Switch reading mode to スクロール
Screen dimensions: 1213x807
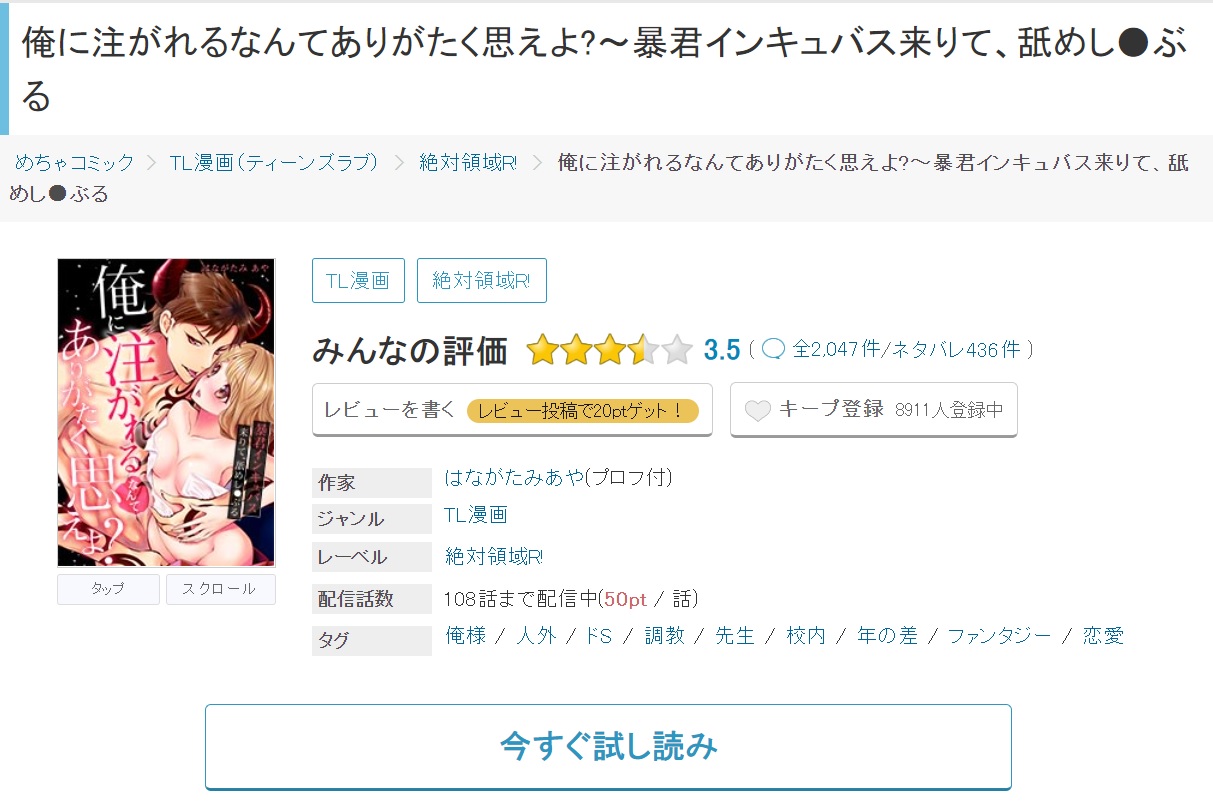click(220, 589)
